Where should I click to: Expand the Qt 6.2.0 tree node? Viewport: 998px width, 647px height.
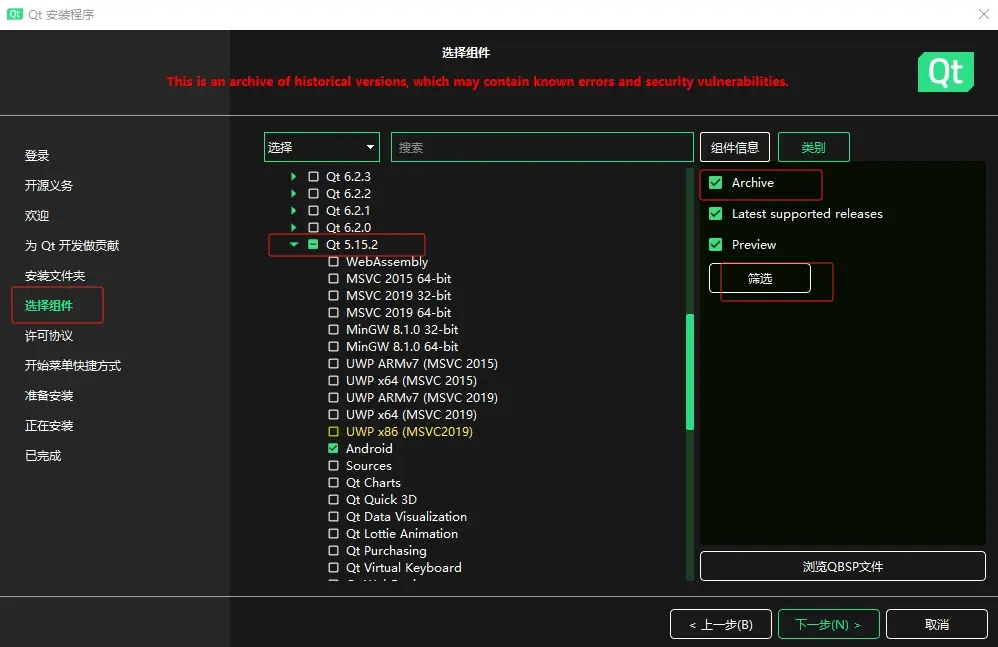(x=293, y=227)
